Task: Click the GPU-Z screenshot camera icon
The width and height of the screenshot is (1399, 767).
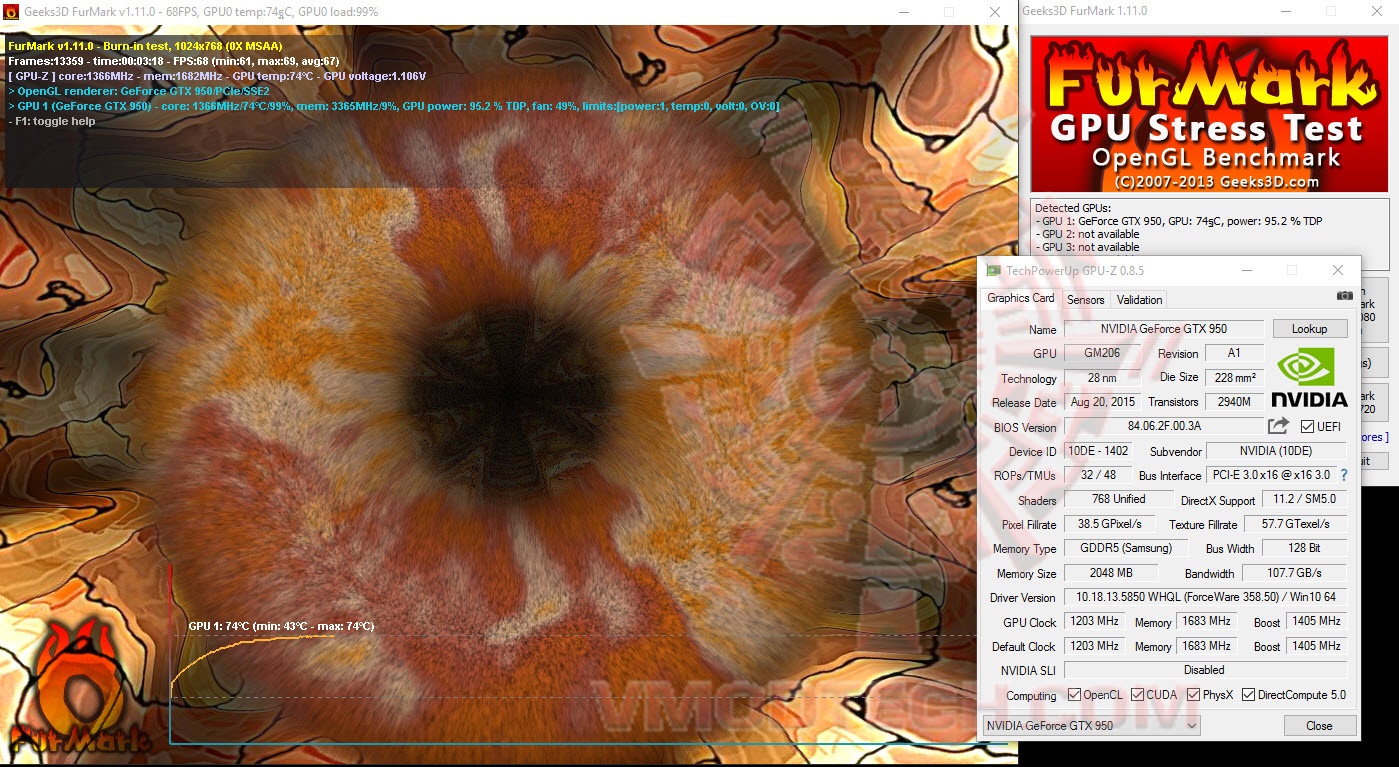Action: (x=1345, y=296)
